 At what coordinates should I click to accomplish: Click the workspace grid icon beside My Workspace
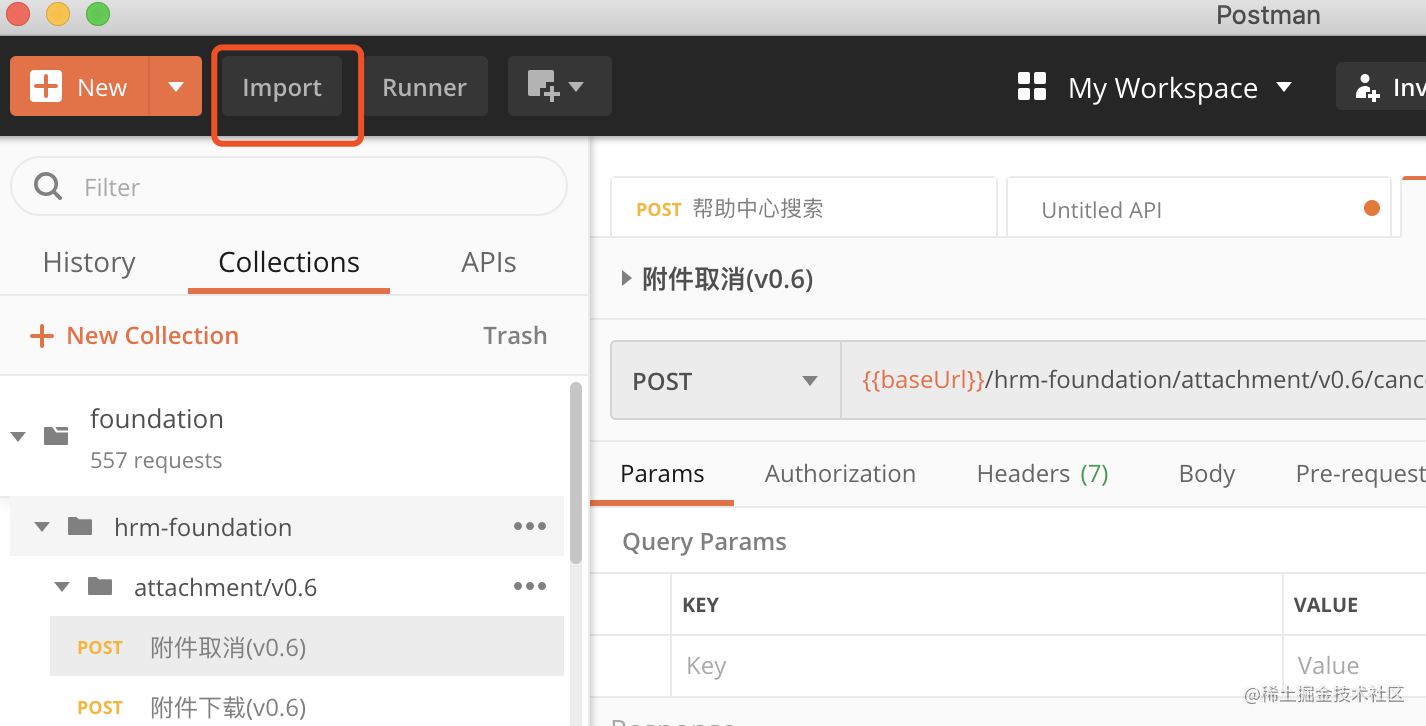point(1031,87)
